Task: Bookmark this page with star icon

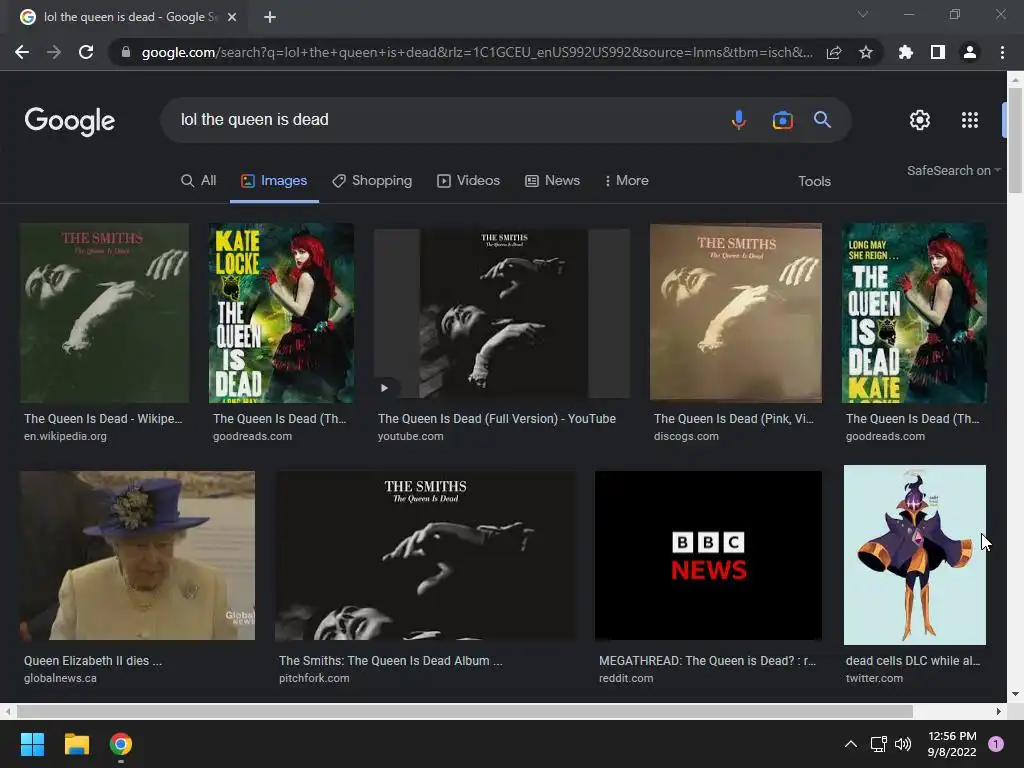Action: (866, 52)
